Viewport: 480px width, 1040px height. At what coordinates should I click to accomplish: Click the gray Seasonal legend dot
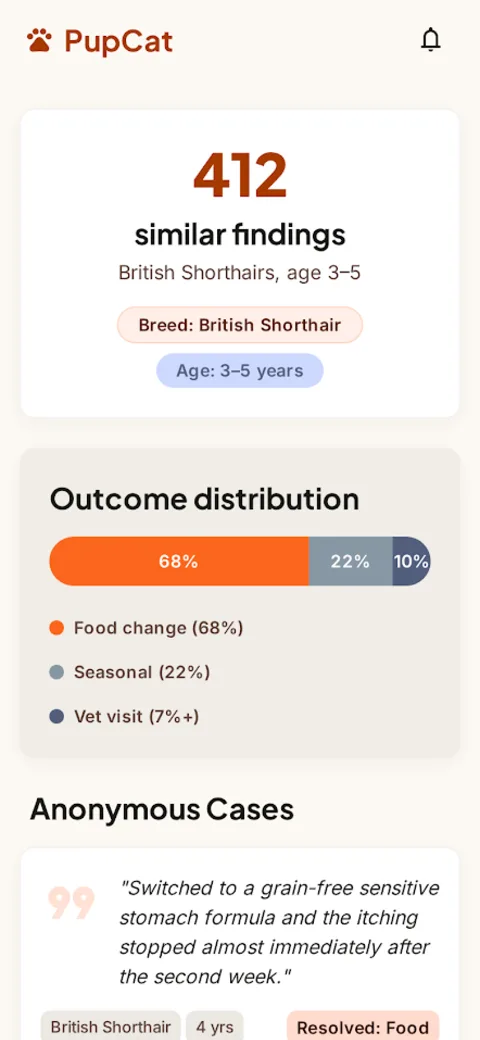[56, 672]
